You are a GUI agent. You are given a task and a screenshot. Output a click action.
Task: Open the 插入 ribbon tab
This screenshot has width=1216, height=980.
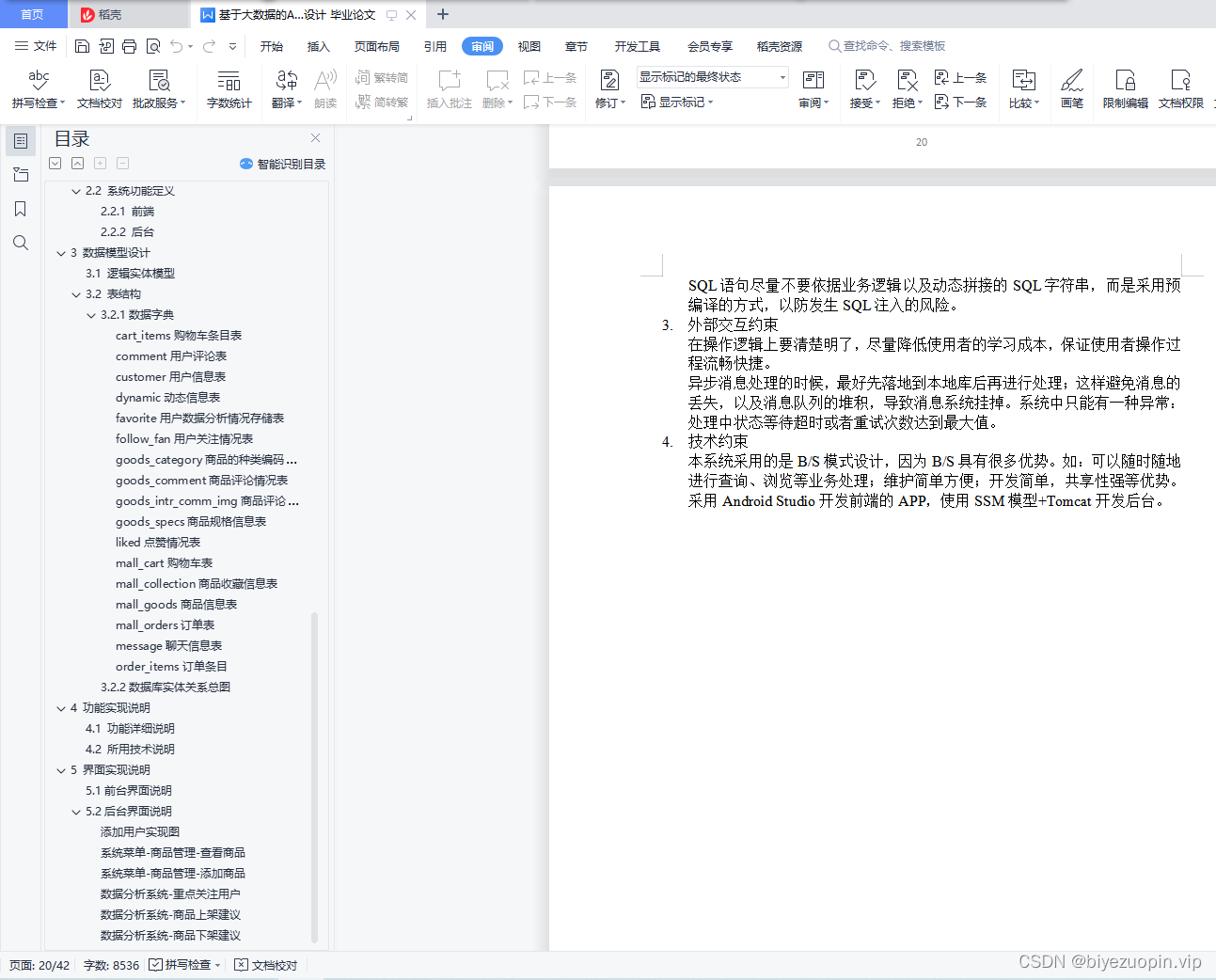point(319,46)
